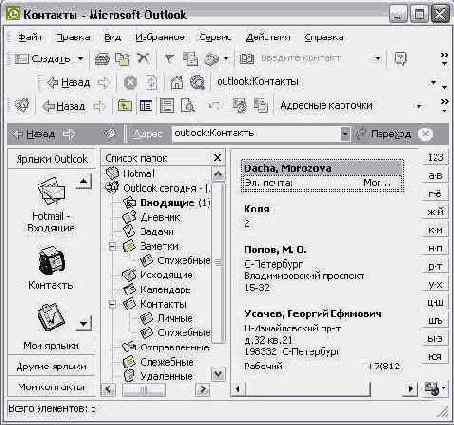
Task: Collapse the Заметки folder node
Action: 112,247
